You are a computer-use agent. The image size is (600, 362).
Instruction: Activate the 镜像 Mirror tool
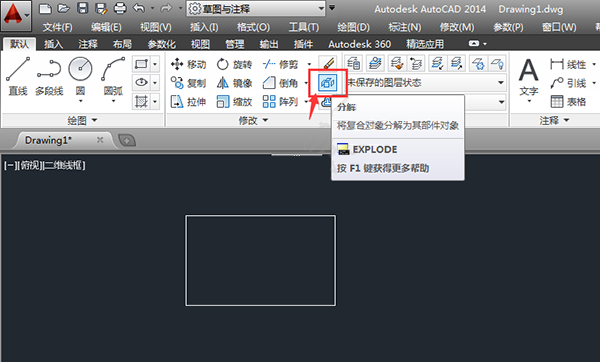pyautogui.click(x=234, y=83)
